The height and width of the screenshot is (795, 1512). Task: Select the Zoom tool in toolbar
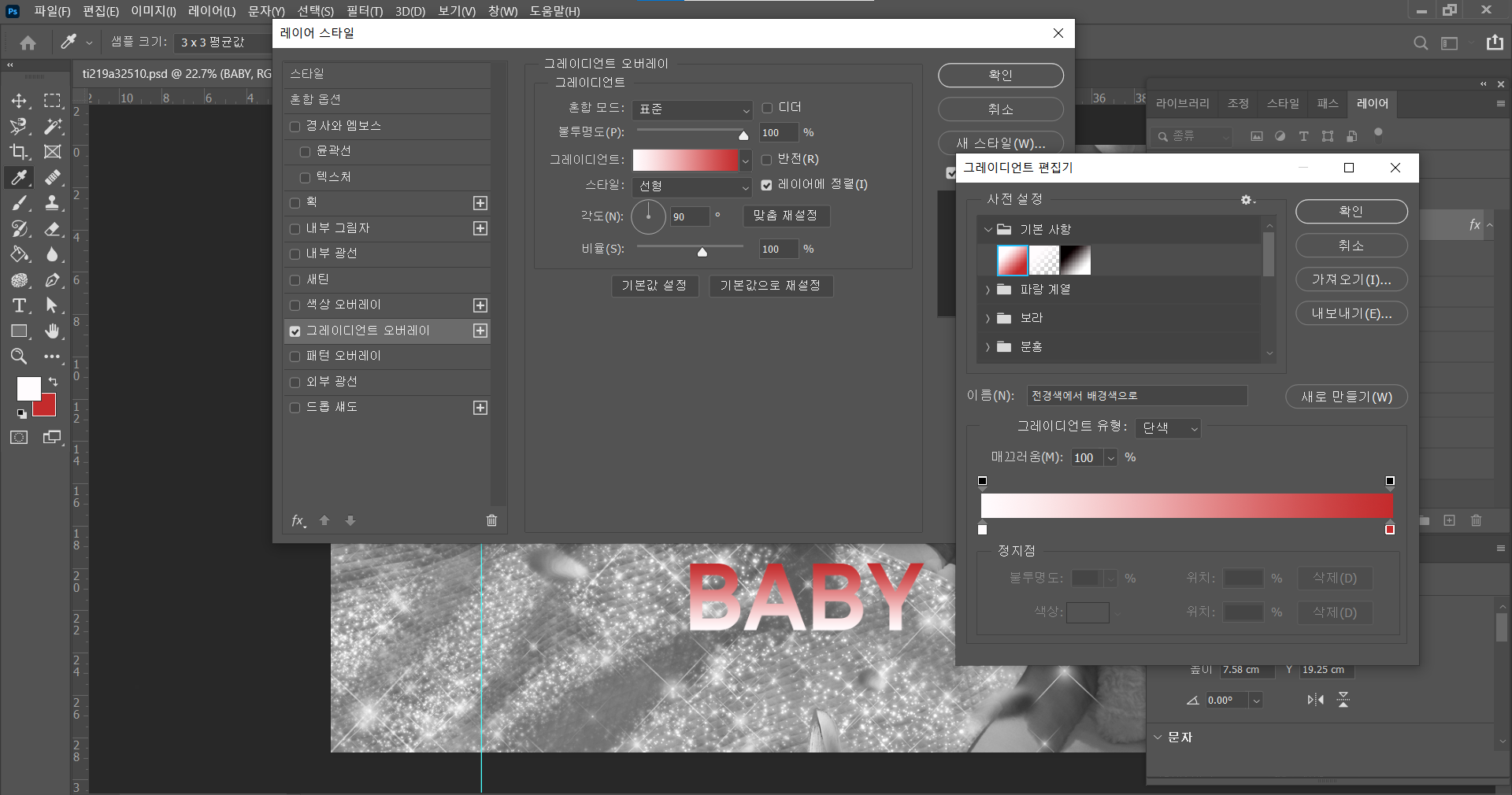click(19, 357)
